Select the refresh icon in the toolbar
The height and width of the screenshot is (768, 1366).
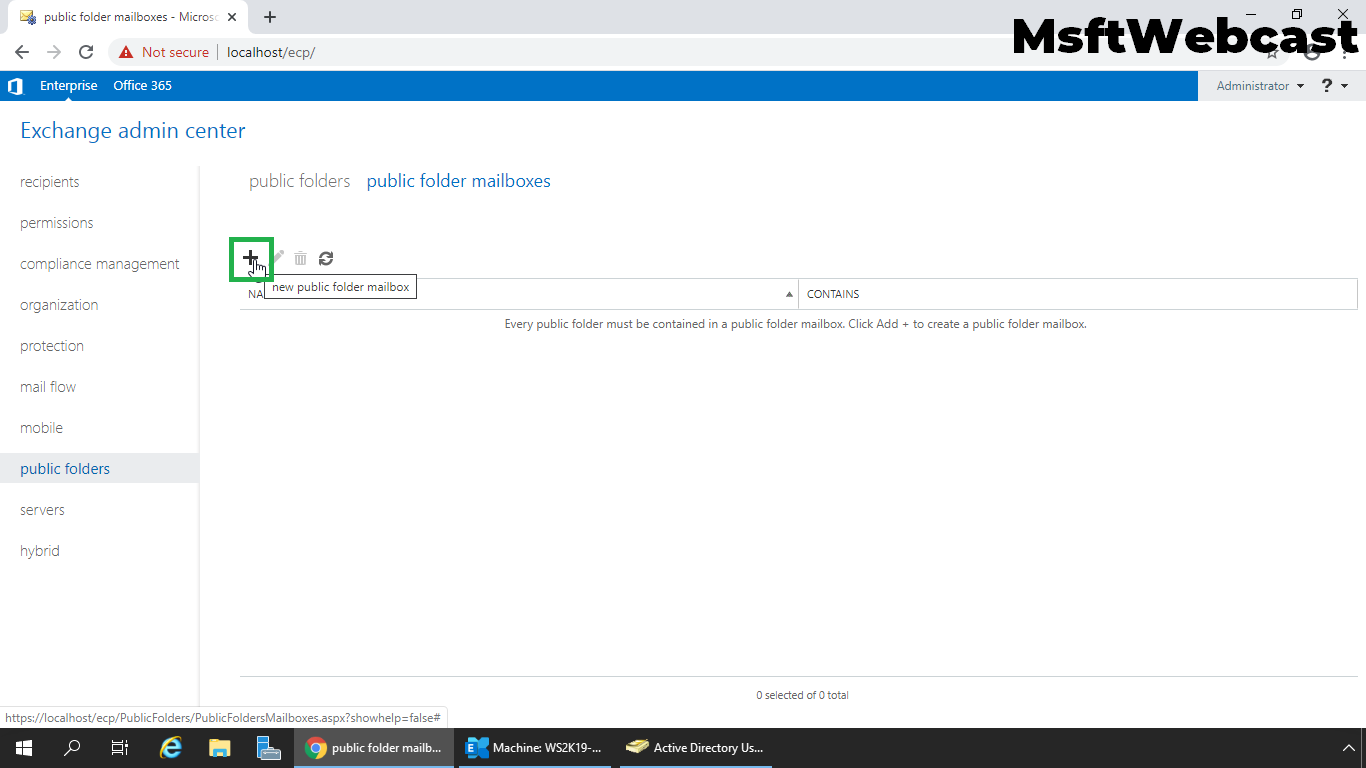tap(326, 258)
